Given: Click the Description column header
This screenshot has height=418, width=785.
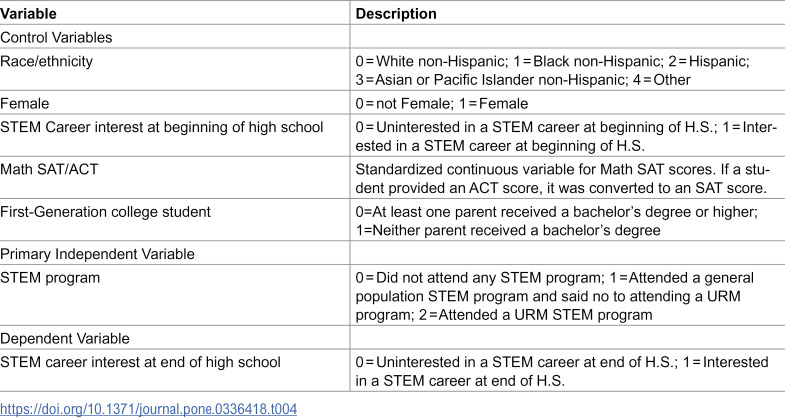Looking at the screenshot, I should 396,14.
